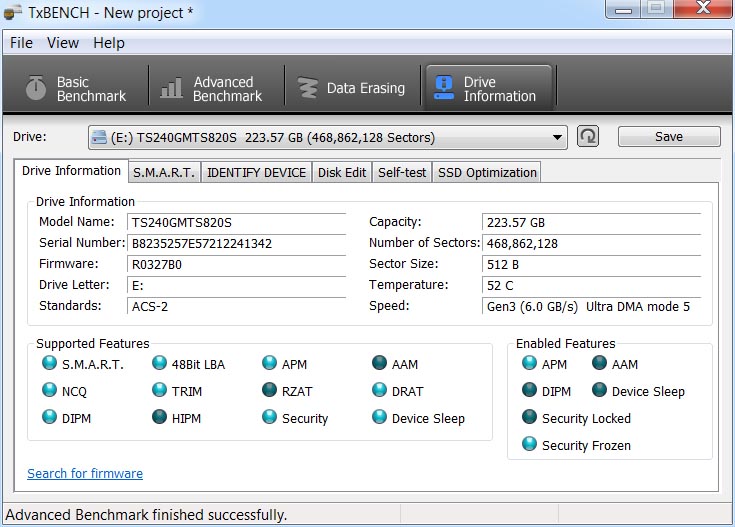Open the File menu
This screenshot has height=527, width=735.
[22, 43]
